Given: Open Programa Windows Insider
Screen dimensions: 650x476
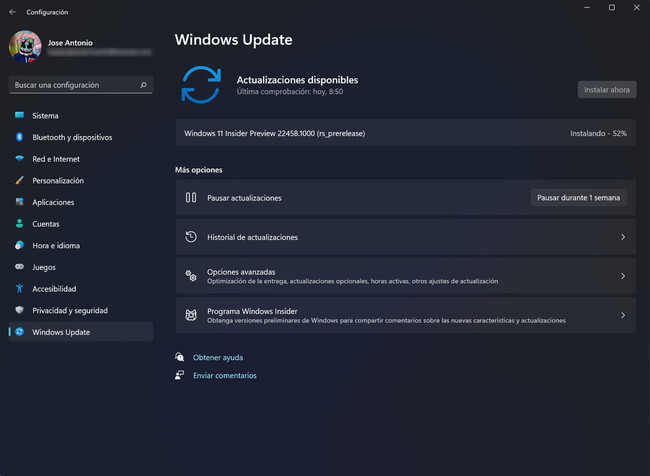Looking at the screenshot, I should (405, 315).
